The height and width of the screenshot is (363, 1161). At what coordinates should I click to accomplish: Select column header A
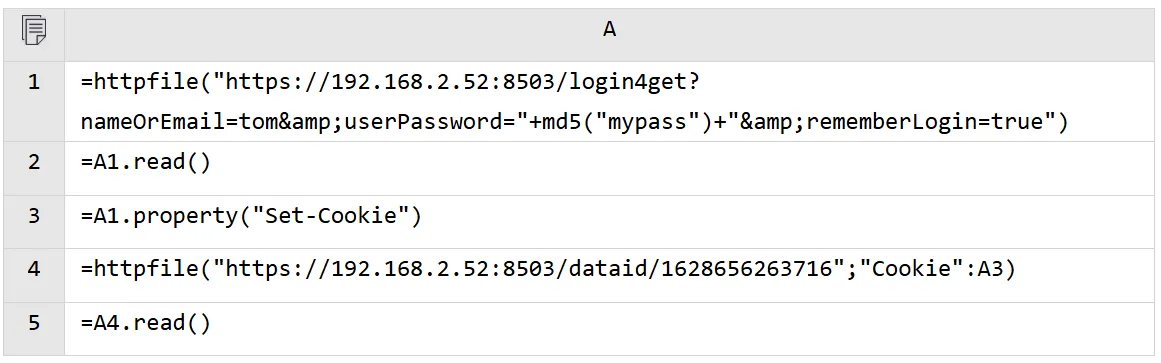click(x=609, y=30)
